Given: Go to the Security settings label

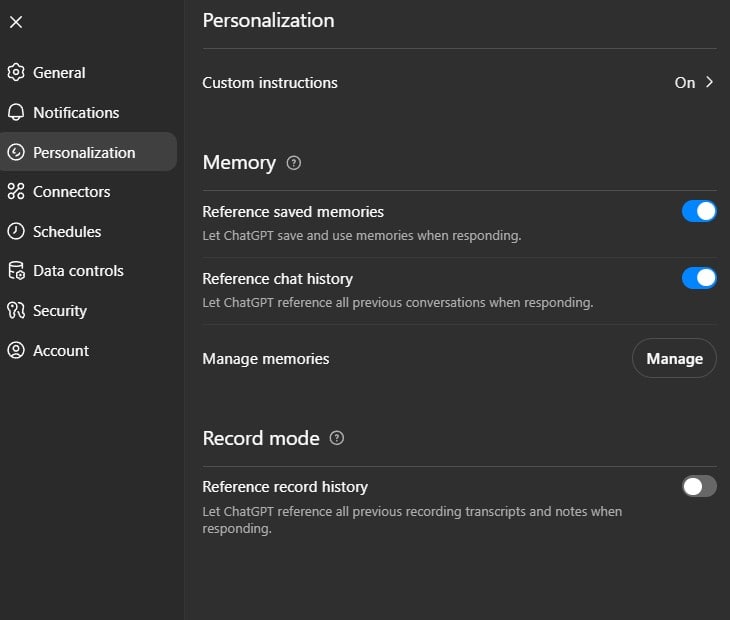Looking at the screenshot, I should (60, 311).
